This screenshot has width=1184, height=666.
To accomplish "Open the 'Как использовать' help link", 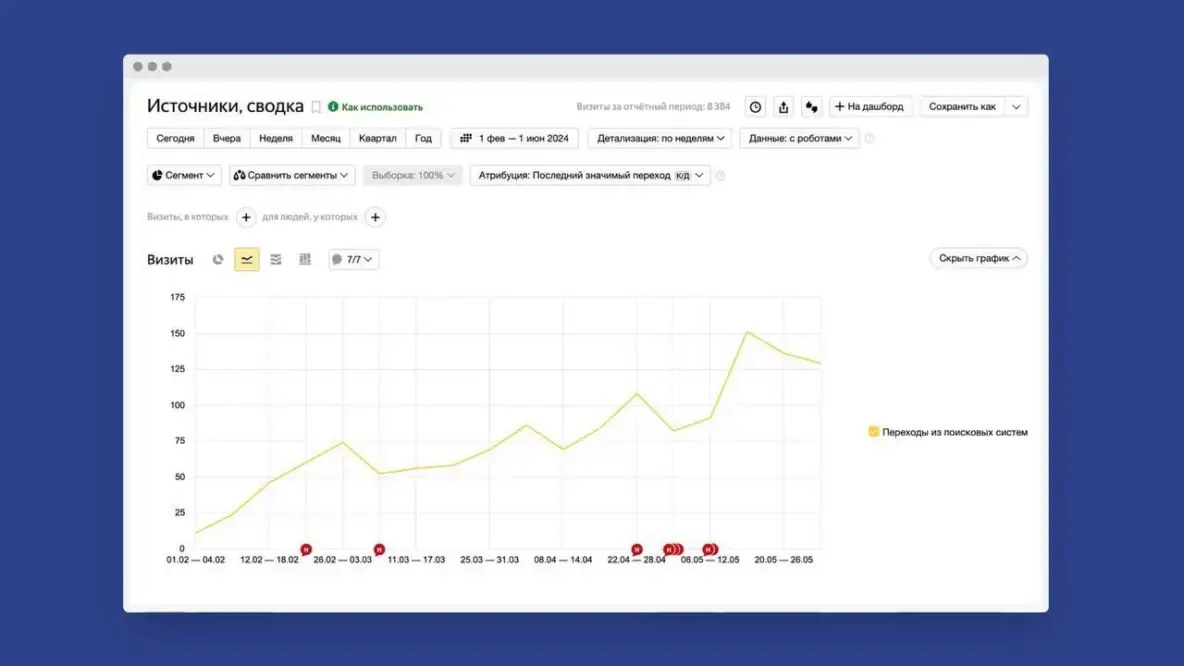I will pyautogui.click(x=376, y=107).
